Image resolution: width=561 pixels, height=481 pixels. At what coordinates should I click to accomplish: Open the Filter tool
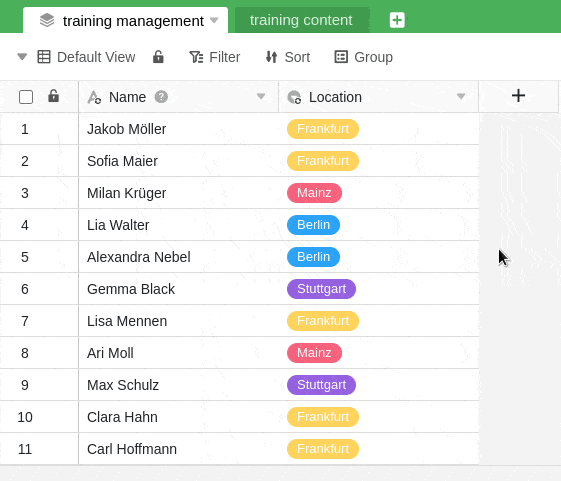coord(215,57)
